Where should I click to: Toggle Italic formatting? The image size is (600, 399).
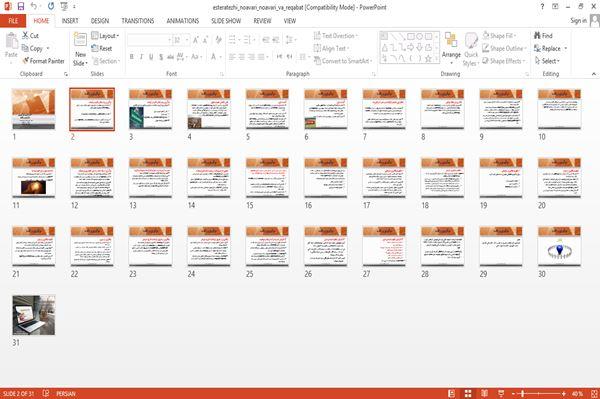coord(141,57)
